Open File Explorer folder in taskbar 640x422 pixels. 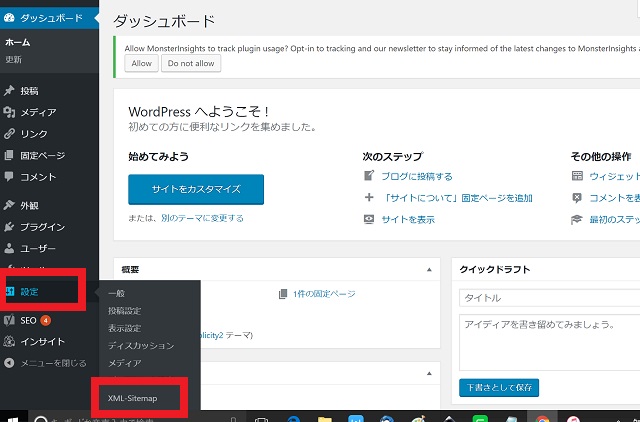coord(325,419)
